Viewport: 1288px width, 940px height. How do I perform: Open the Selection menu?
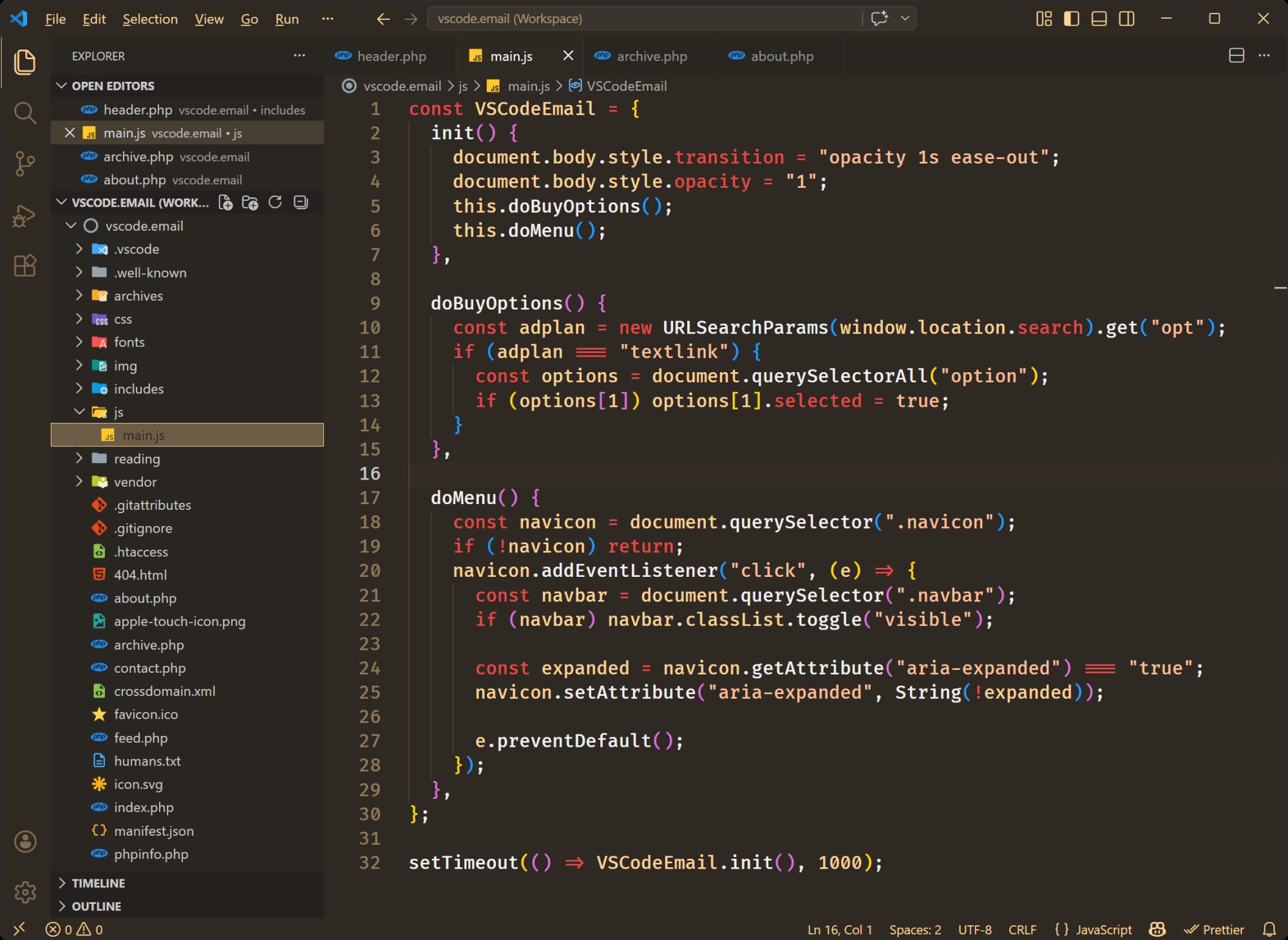click(150, 19)
